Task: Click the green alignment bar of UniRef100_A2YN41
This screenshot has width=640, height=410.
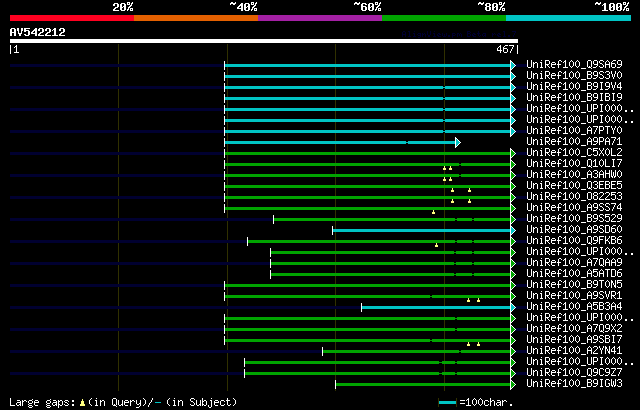Action: coord(416,352)
